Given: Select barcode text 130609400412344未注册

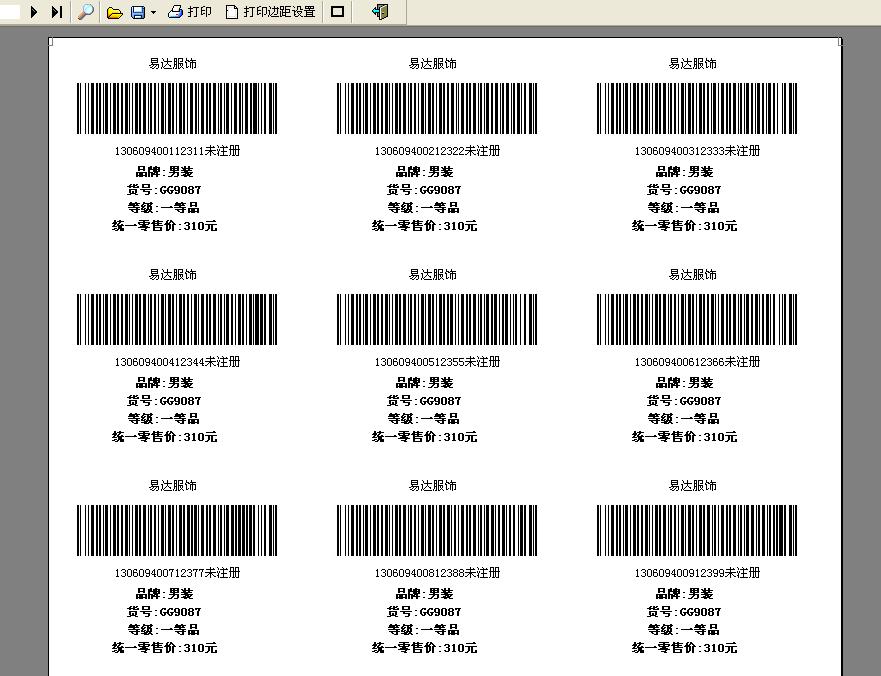Looking at the screenshot, I should point(178,362).
